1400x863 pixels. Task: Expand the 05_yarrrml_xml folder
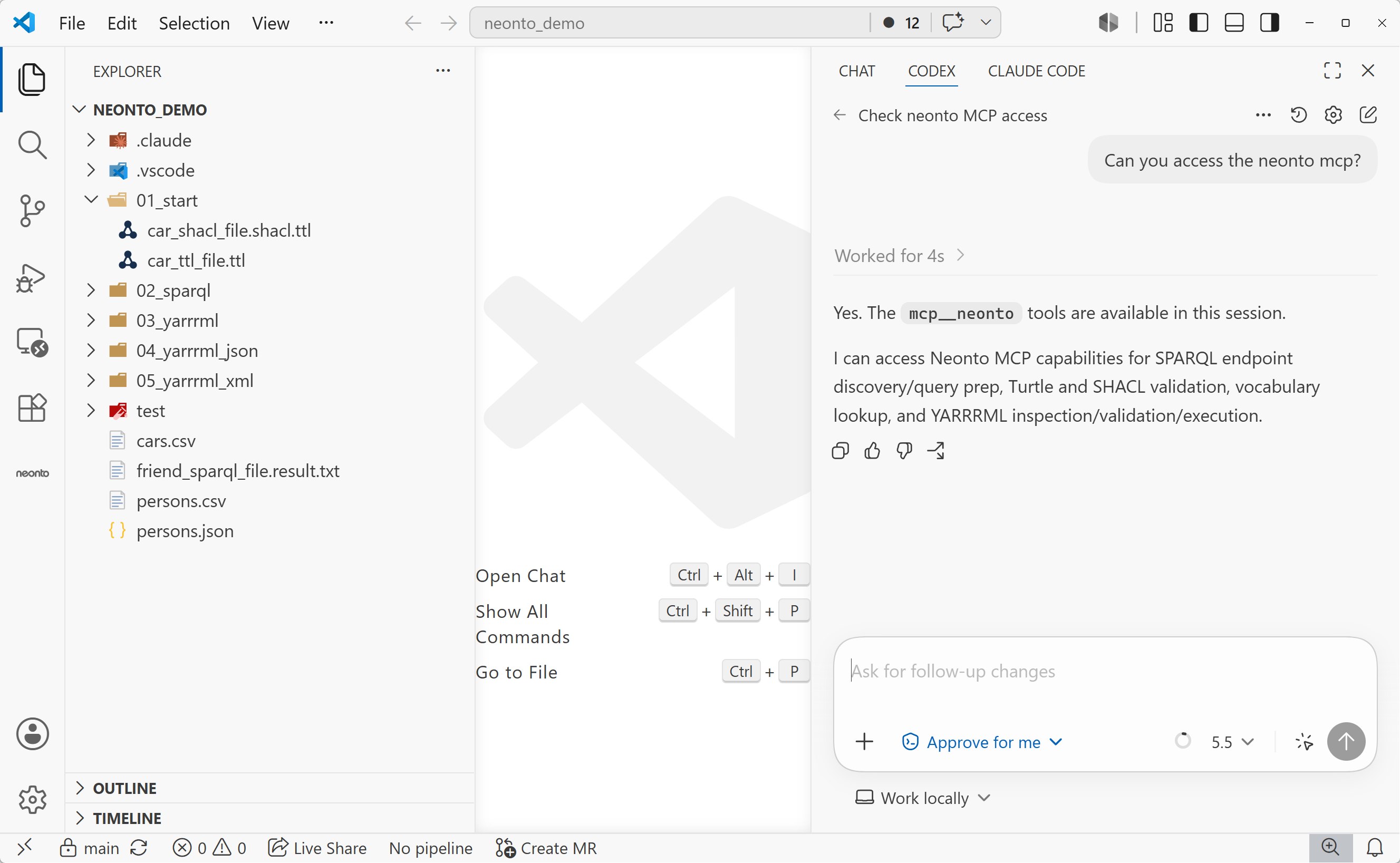91,380
